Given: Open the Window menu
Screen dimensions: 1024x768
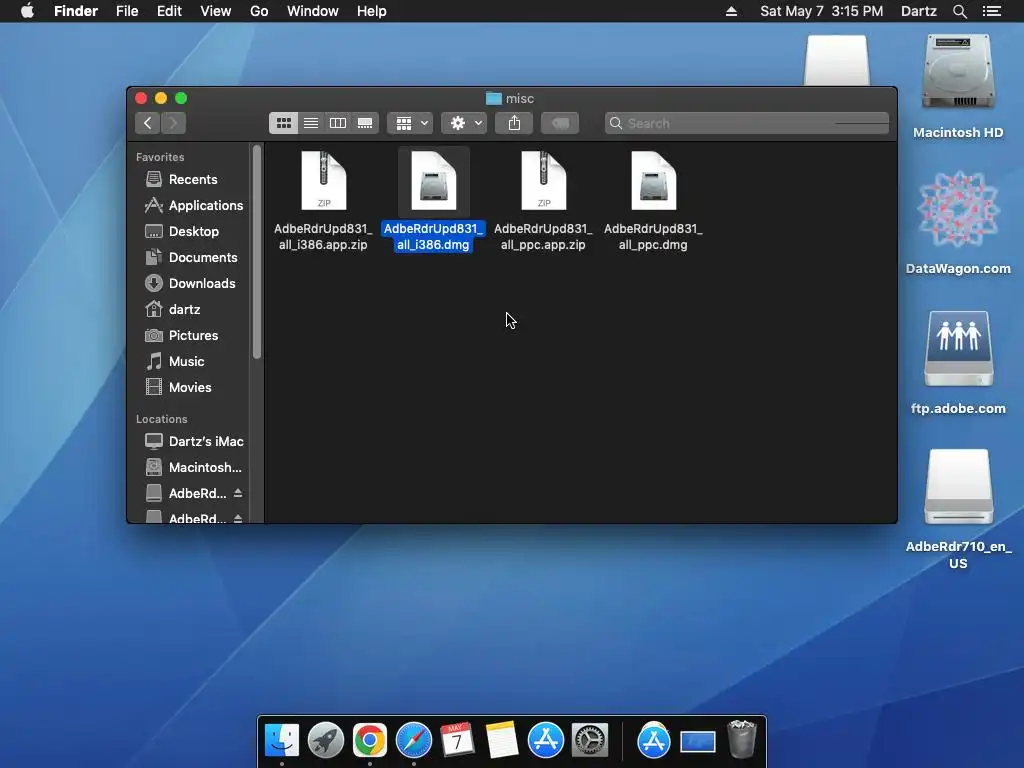Looking at the screenshot, I should 313,11.
